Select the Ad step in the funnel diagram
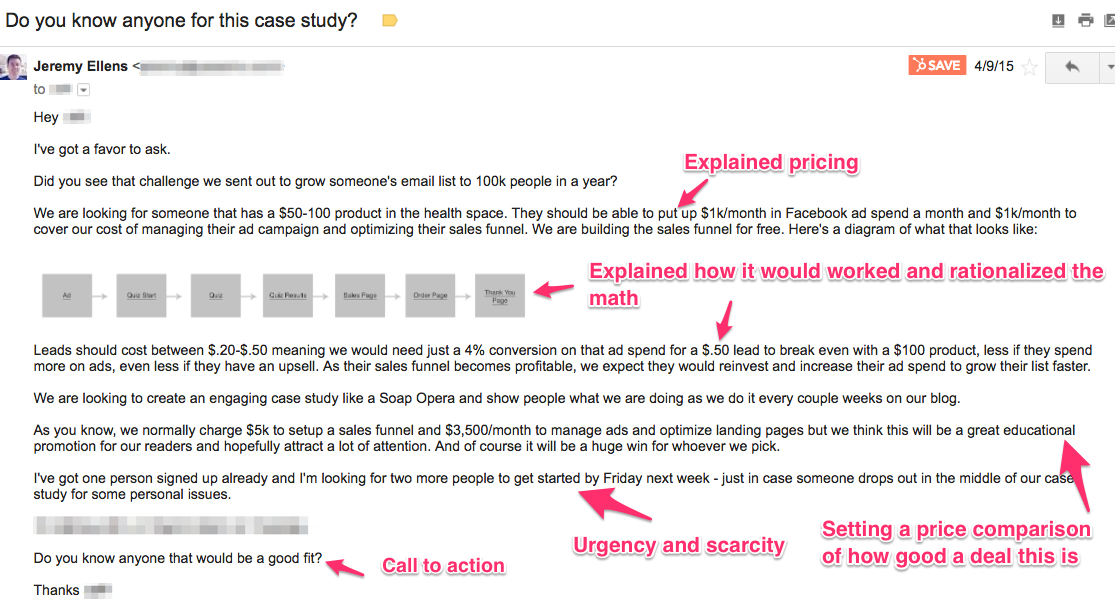The height and width of the screenshot is (607, 1115). click(67, 295)
